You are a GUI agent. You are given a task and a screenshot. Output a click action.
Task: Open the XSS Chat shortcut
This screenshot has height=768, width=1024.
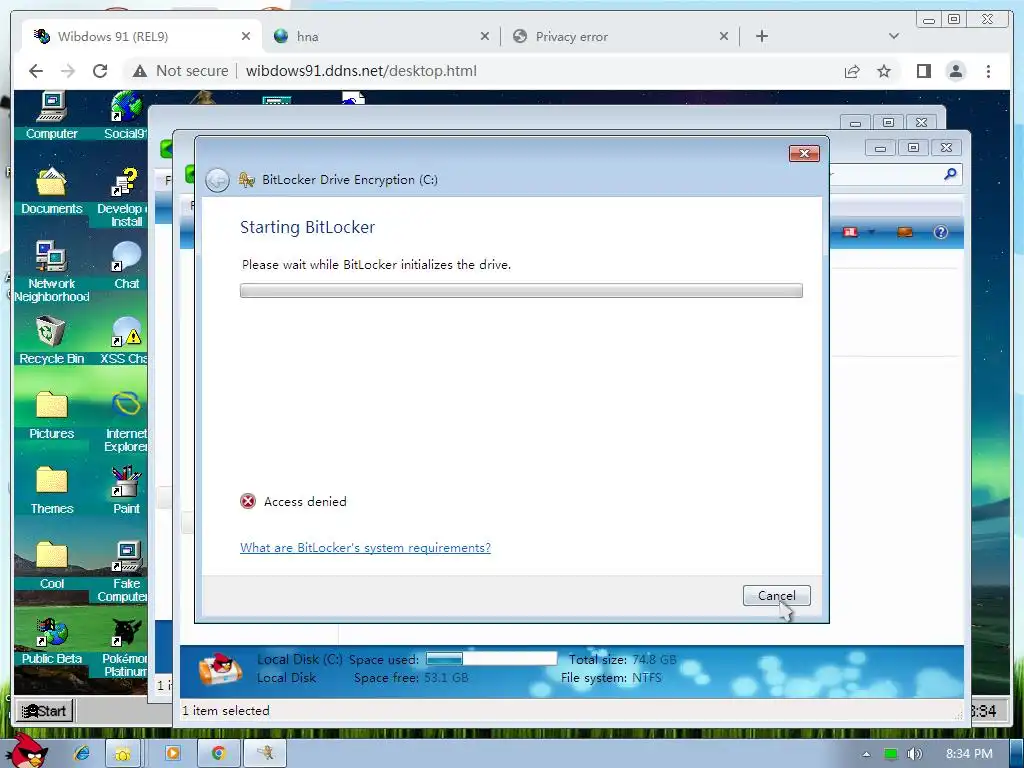pos(124,341)
